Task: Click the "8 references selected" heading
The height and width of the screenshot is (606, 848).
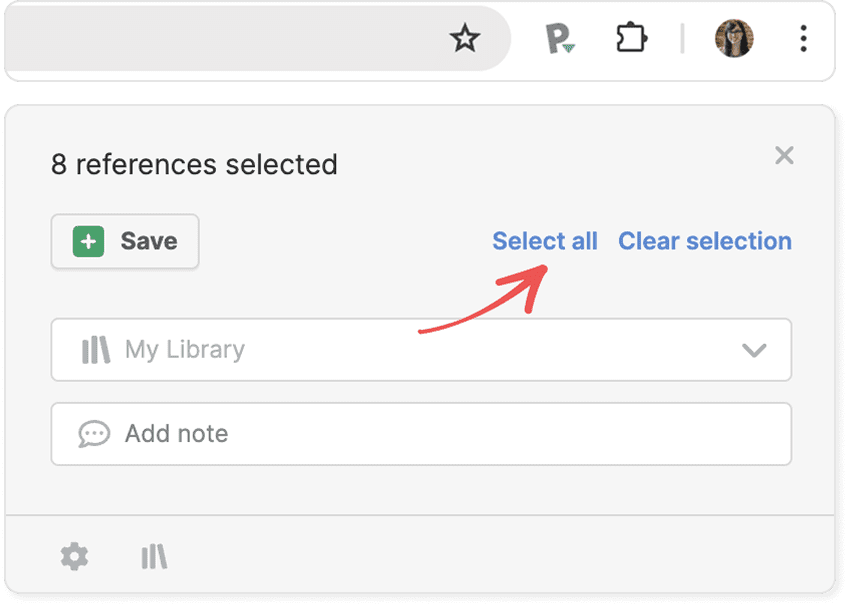Action: tap(194, 164)
